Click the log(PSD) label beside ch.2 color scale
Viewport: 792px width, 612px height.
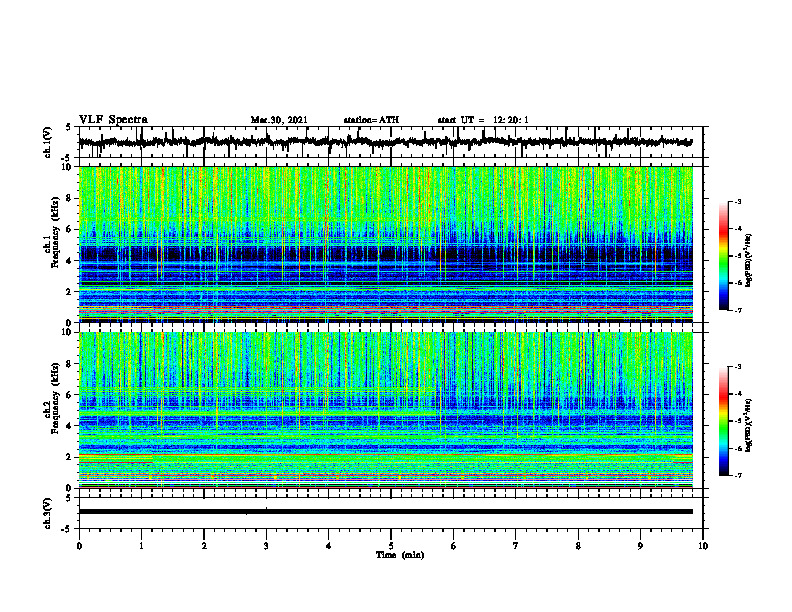(x=749, y=424)
